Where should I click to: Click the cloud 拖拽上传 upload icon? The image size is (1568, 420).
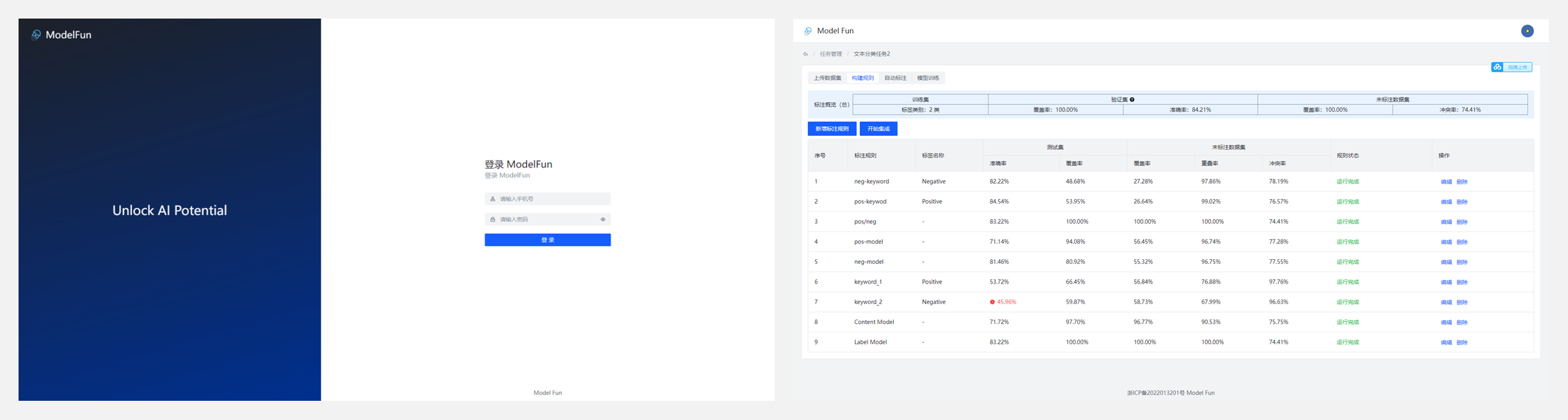click(x=1498, y=67)
